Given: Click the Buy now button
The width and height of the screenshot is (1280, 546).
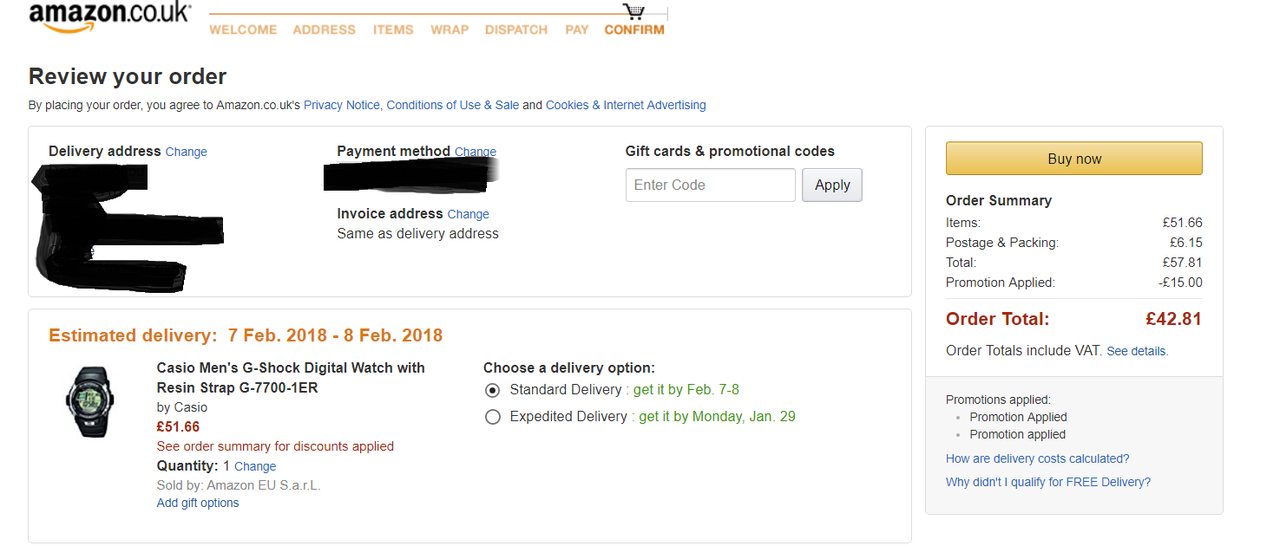Looking at the screenshot, I should coord(1074,159).
